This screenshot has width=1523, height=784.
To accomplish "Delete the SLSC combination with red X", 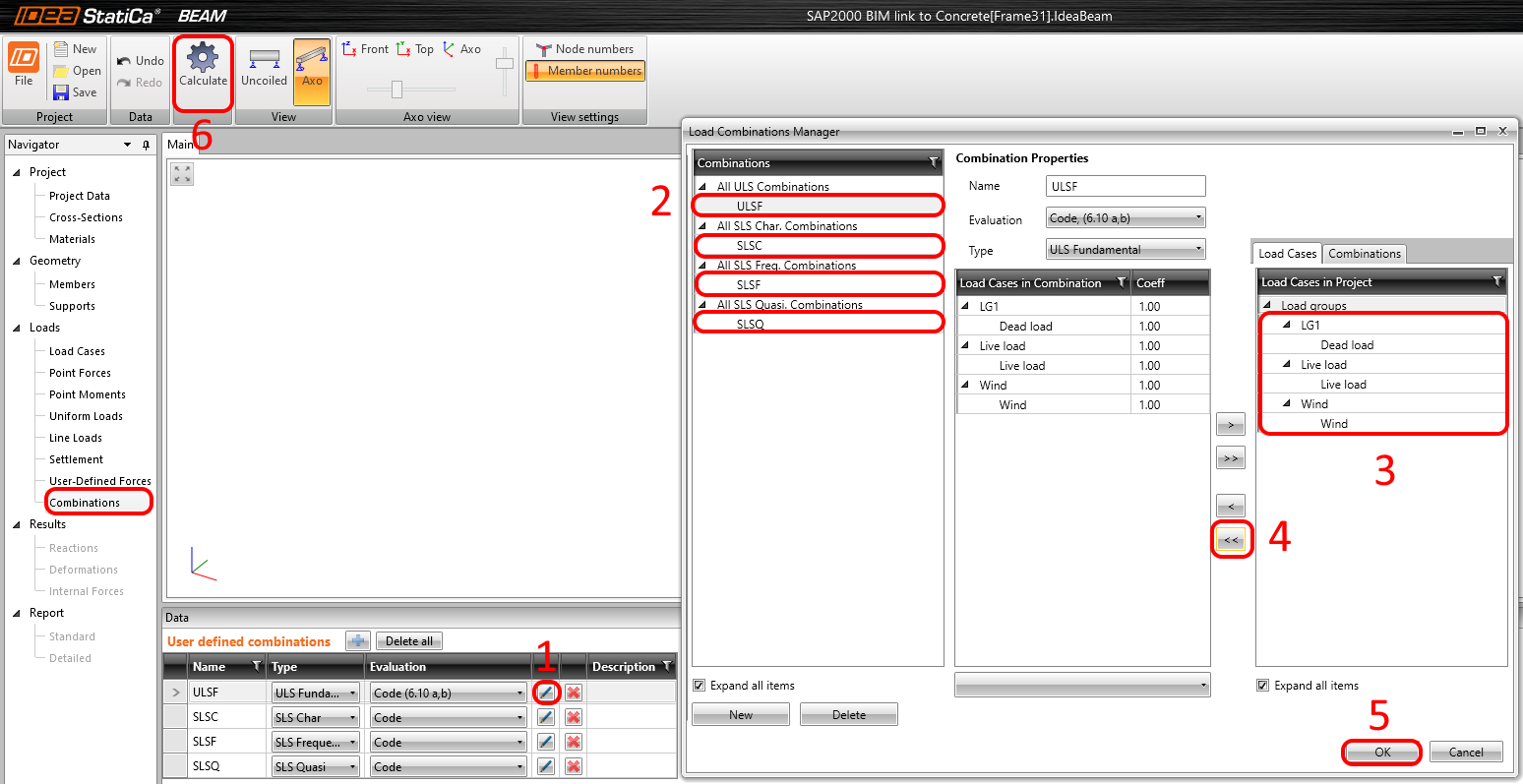I will [x=574, y=717].
